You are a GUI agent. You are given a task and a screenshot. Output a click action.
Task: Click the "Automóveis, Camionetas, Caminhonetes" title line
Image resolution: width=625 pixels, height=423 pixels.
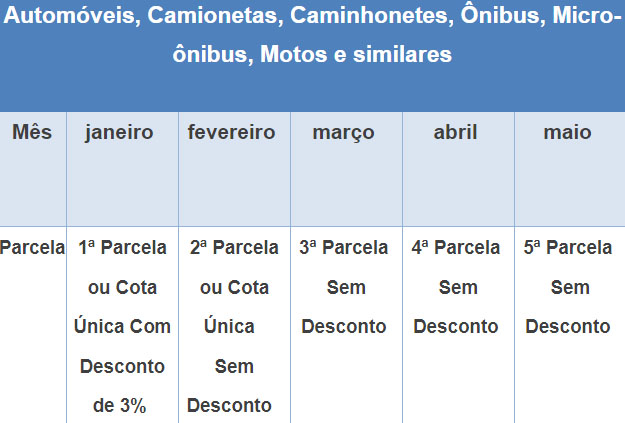pyautogui.click(x=312, y=19)
